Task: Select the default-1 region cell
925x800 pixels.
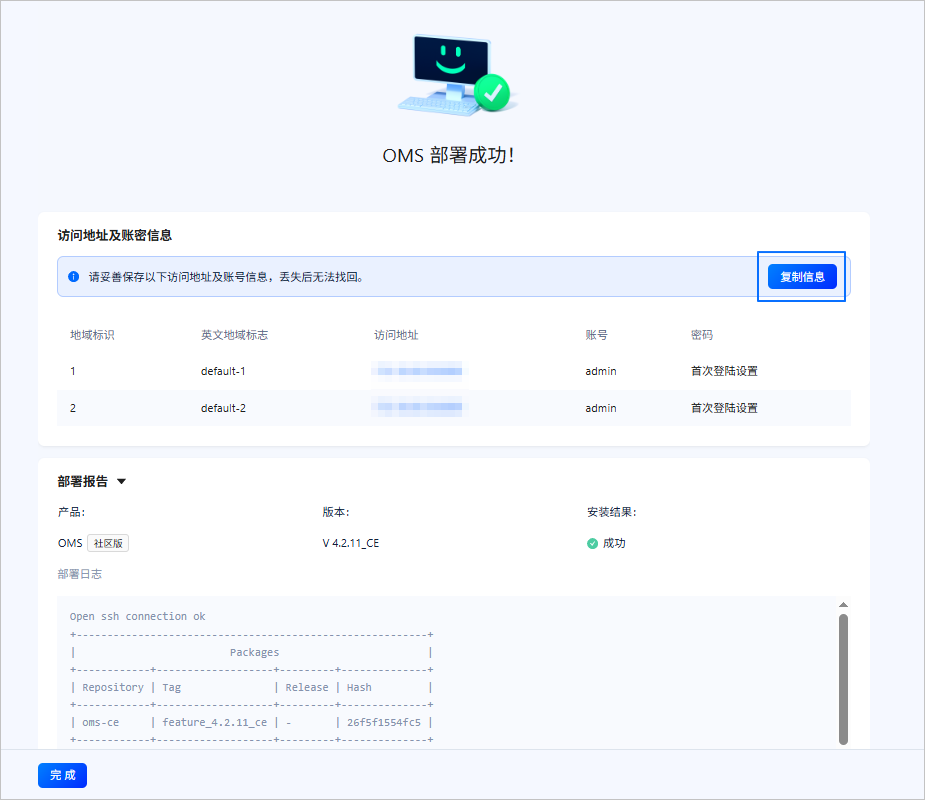Action: (x=223, y=371)
